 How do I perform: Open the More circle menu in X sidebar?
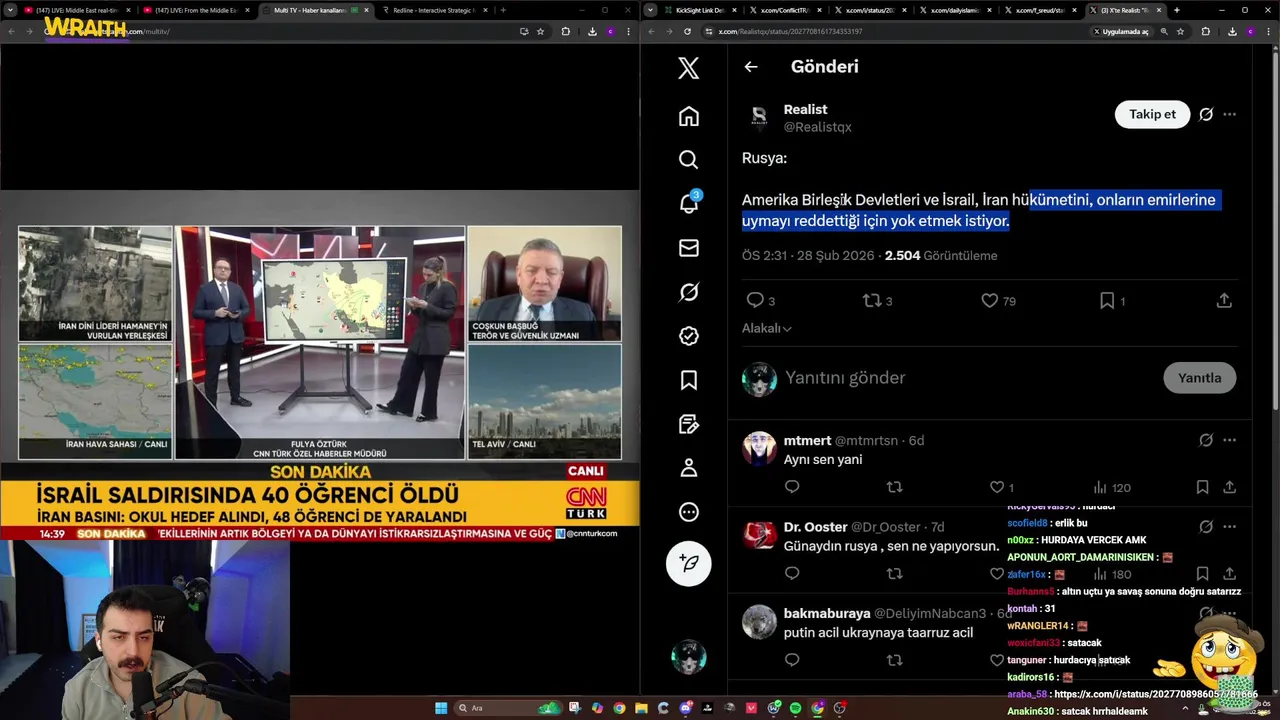point(689,512)
